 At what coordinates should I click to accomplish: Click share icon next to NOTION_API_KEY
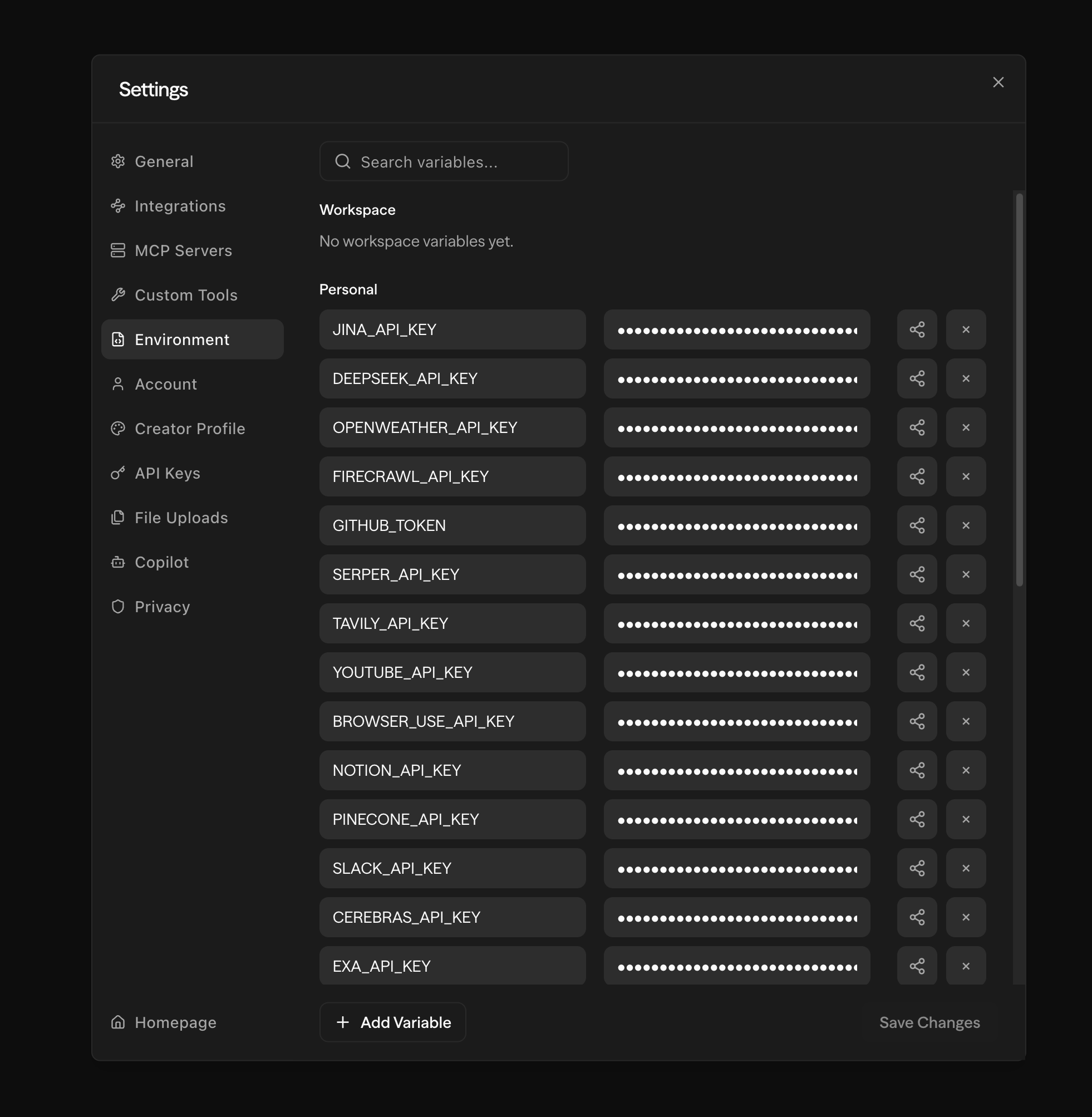coord(917,770)
